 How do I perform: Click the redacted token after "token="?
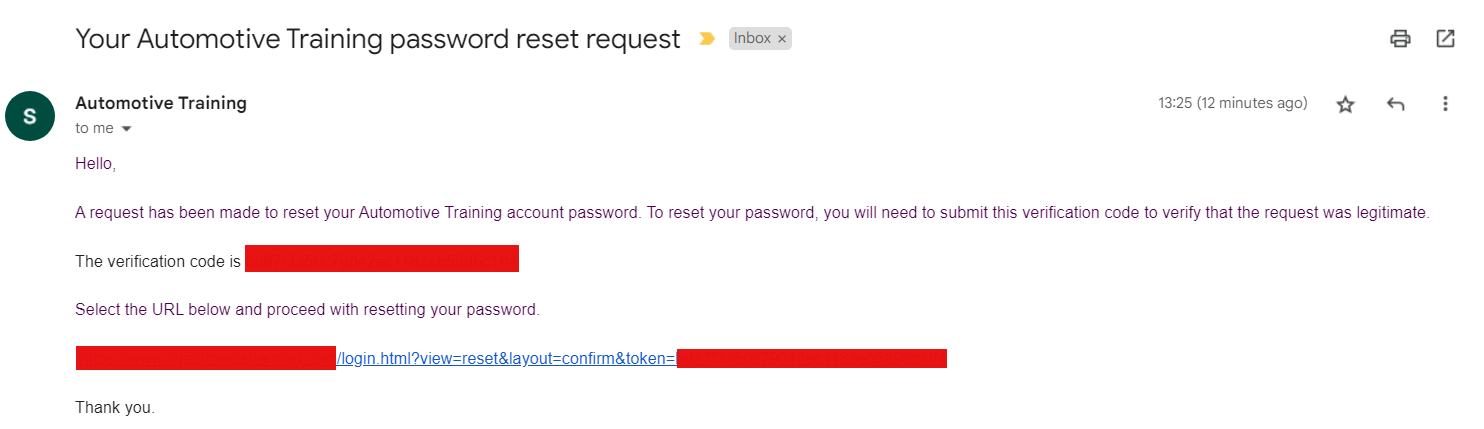(811, 358)
